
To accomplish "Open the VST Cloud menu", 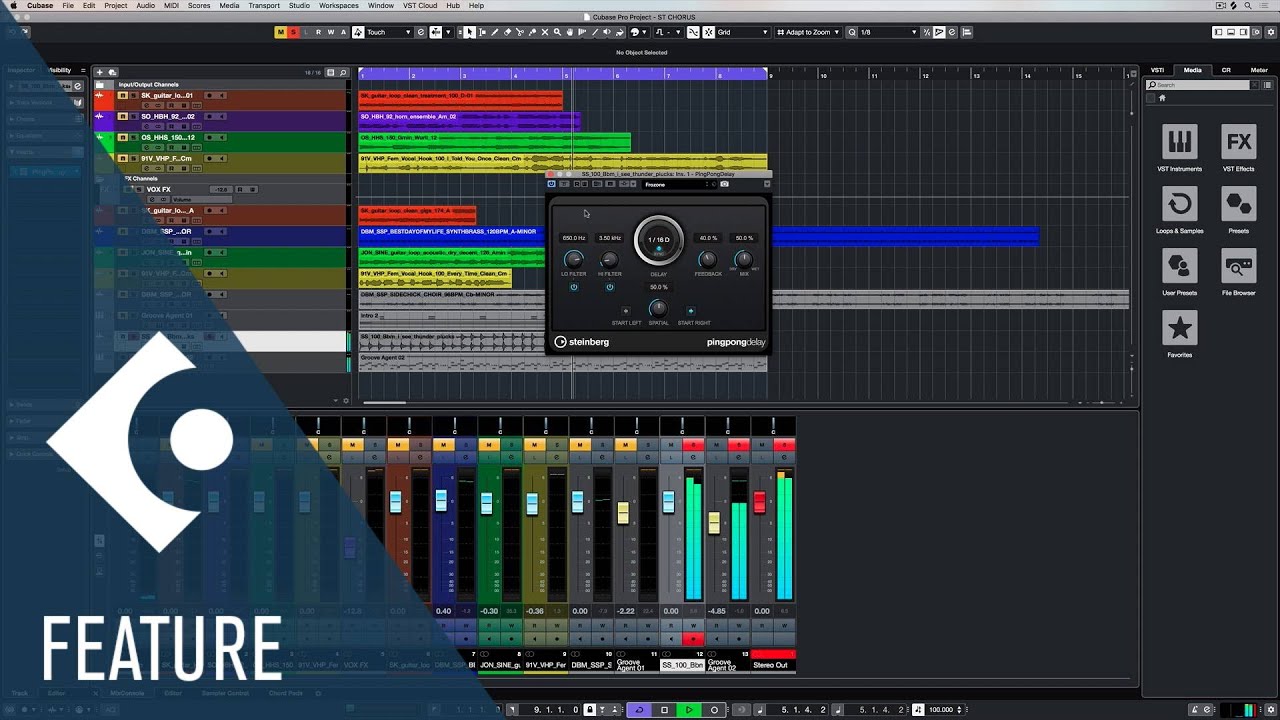I will point(420,5).
